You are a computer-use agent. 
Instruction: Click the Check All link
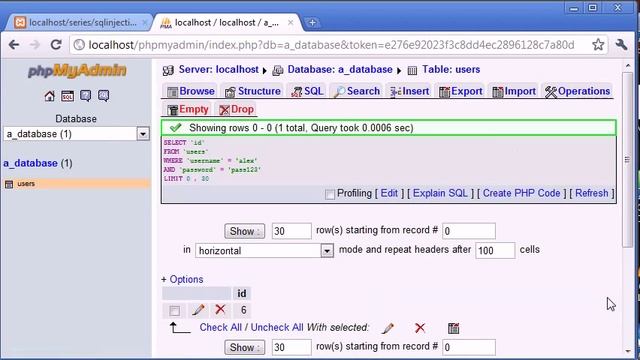pos(220,327)
